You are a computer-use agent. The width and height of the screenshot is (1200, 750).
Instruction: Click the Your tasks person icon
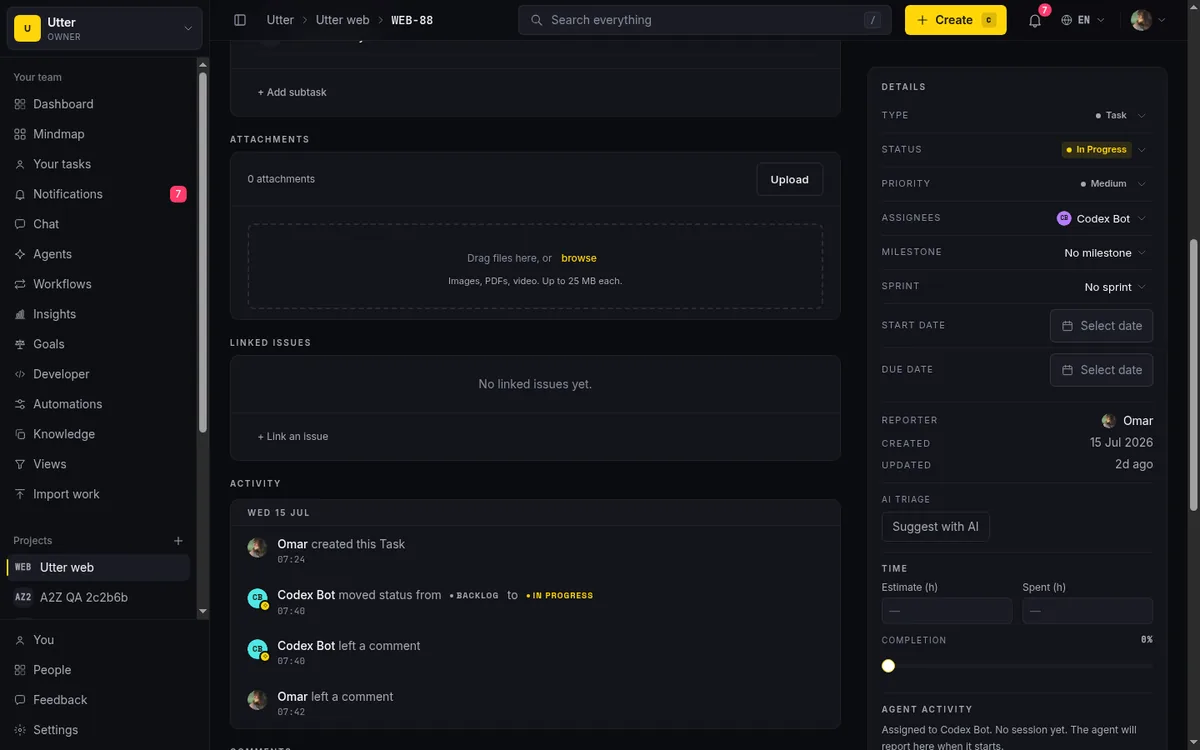tap(20, 164)
